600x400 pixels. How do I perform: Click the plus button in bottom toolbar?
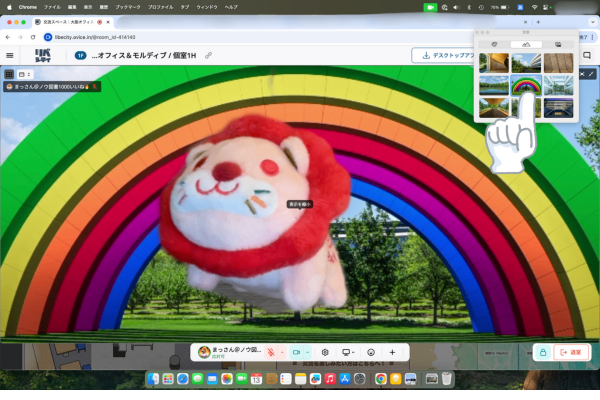click(x=392, y=352)
